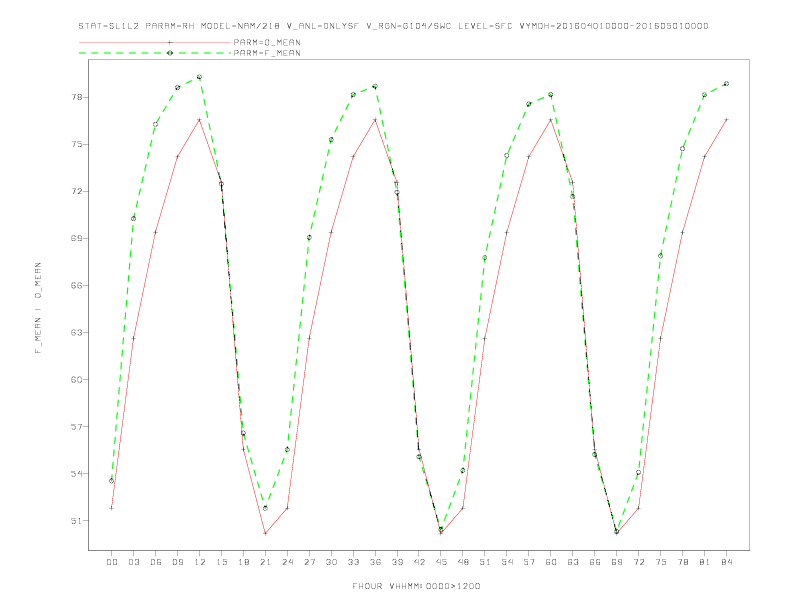This screenshot has height=612, width=792.
Task: Click x-axis forecast hour label 27
Action: (309, 562)
